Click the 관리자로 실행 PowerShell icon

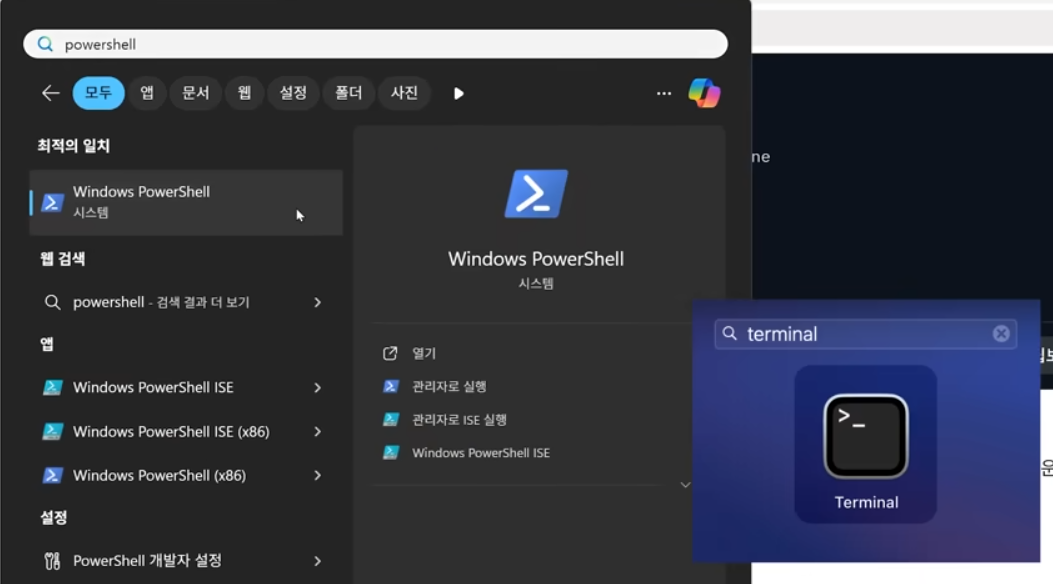click(x=391, y=387)
